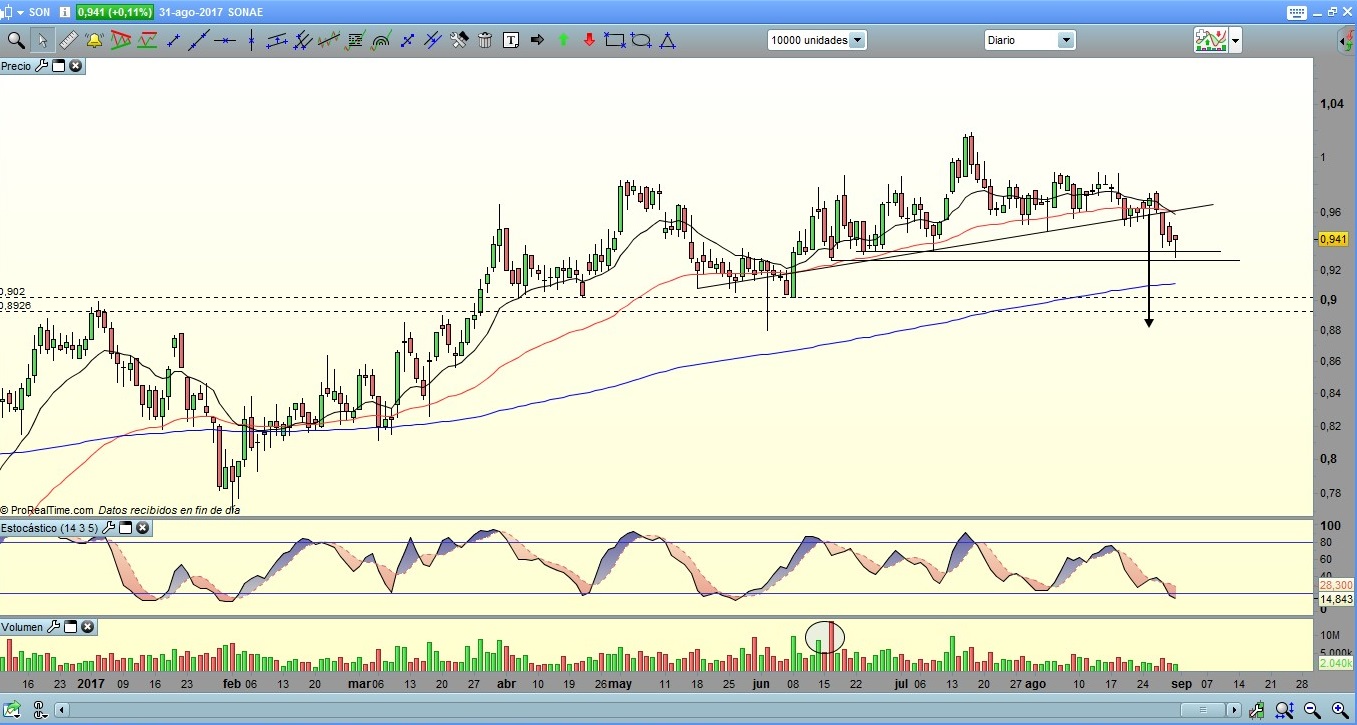Select the red down arrow marker
Screen dimensions: 1357x725
tap(589, 40)
